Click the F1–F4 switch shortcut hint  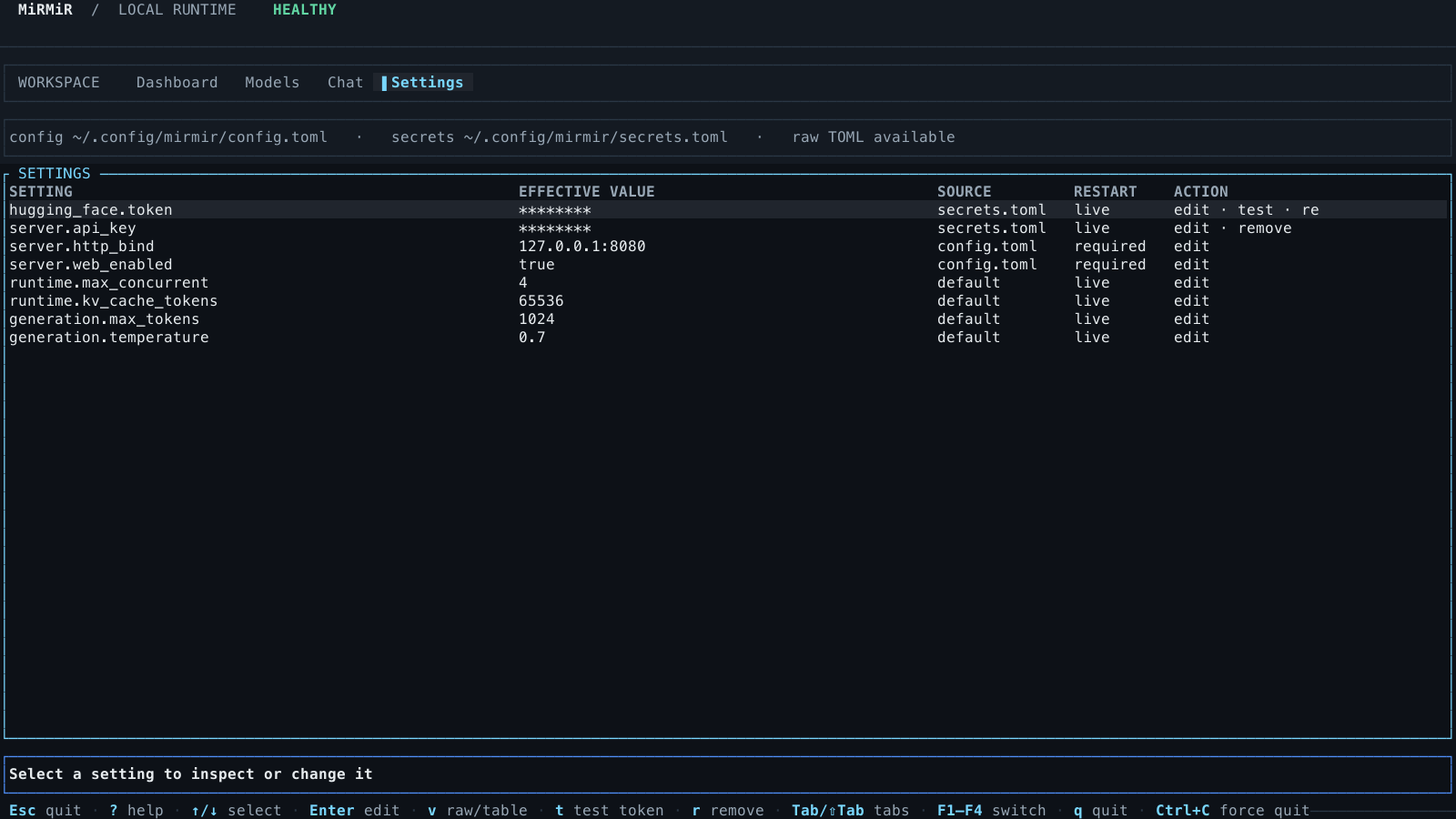click(992, 811)
